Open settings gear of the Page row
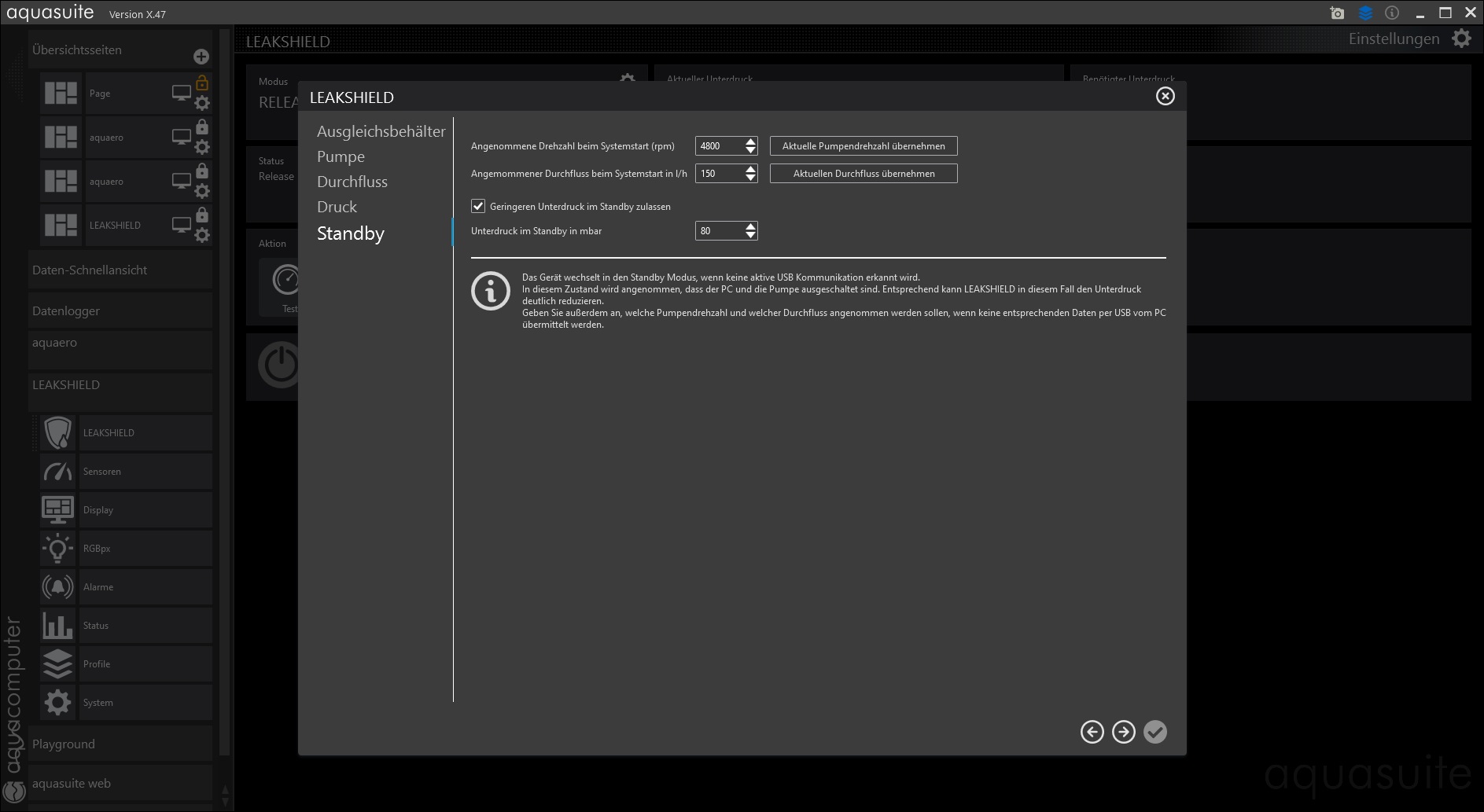The image size is (1484, 812). pos(202,103)
